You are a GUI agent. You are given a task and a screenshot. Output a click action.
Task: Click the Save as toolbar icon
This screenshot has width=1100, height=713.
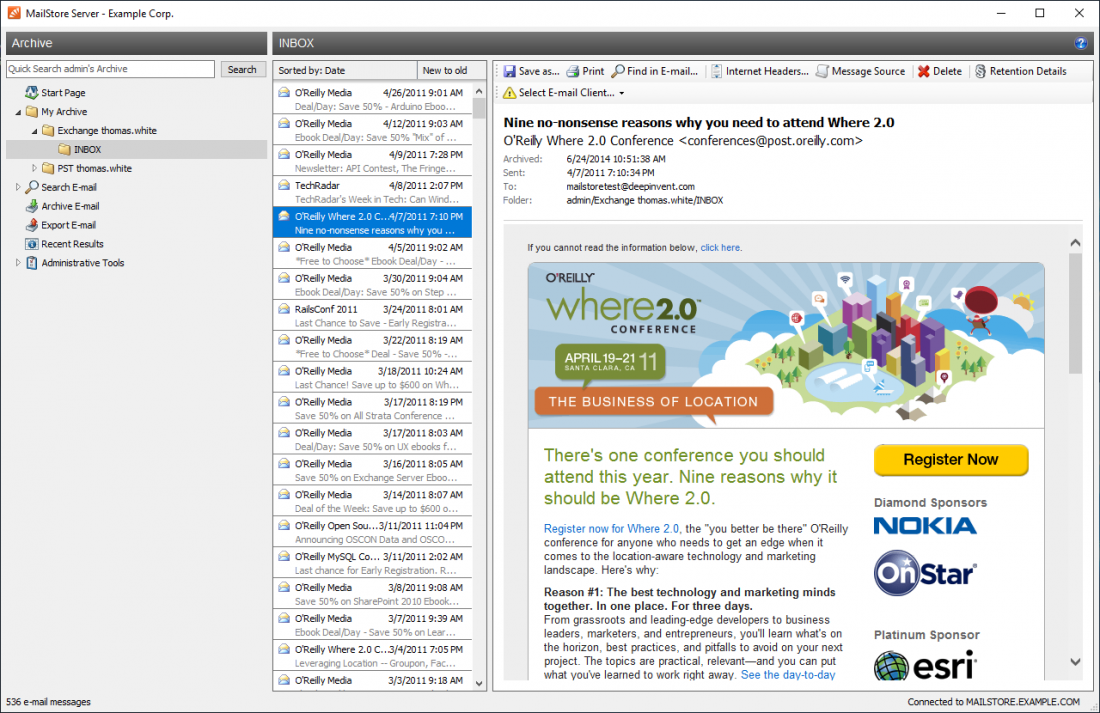(530, 71)
